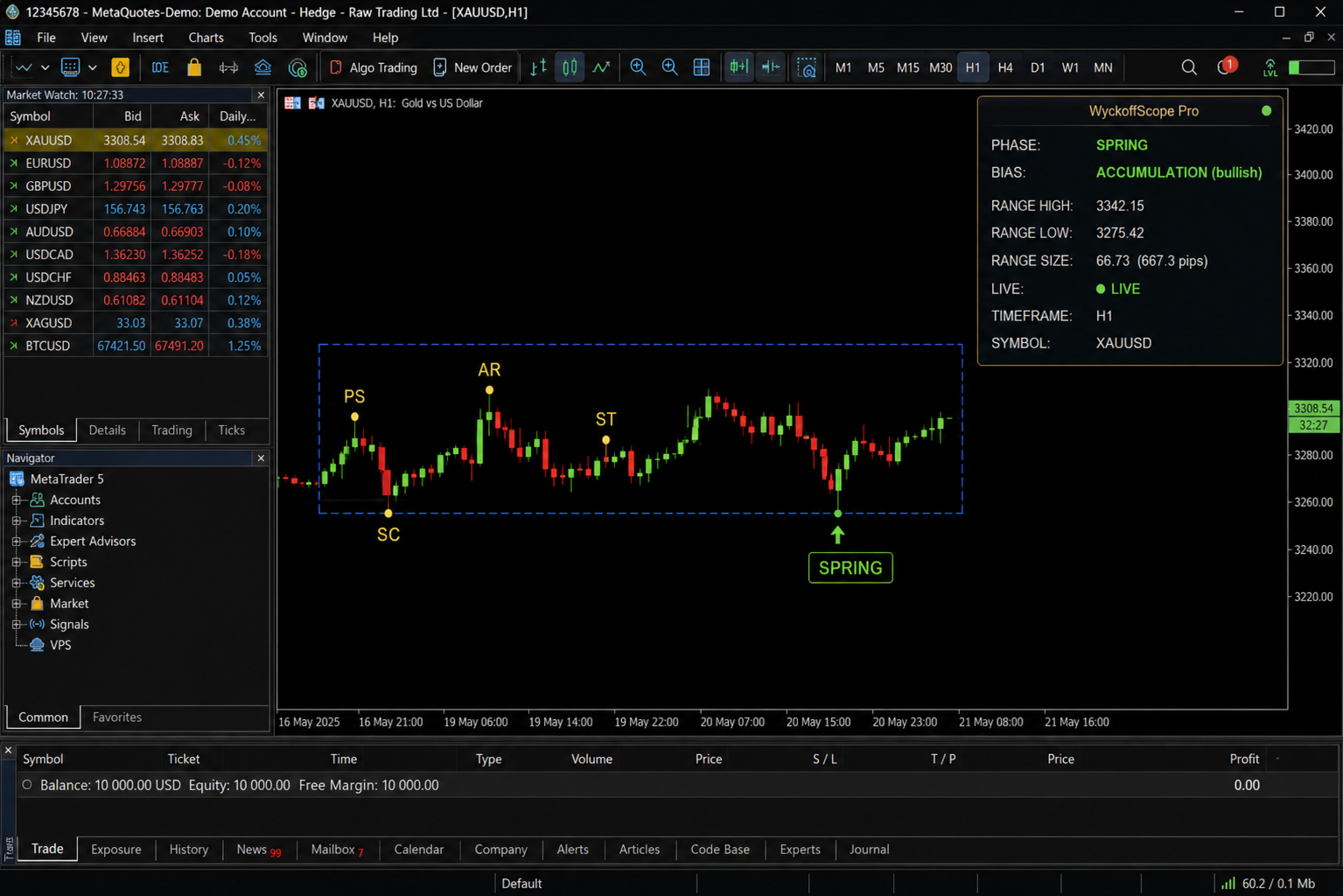Click the LVL level meter icon
Screen dimensions: 1343x896
(x=1270, y=67)
